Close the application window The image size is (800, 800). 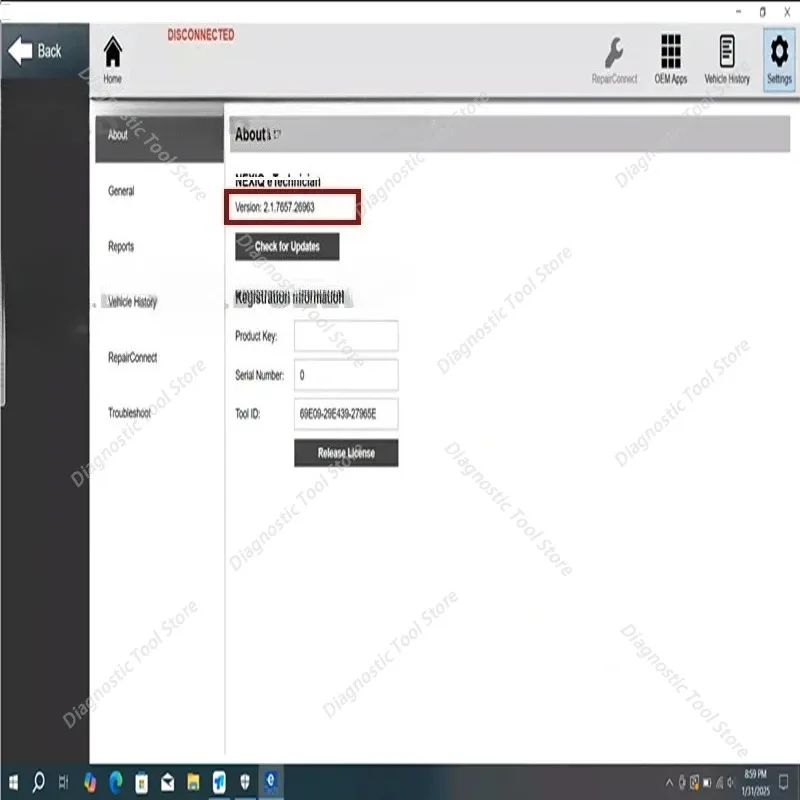click(x=787, y=11)
